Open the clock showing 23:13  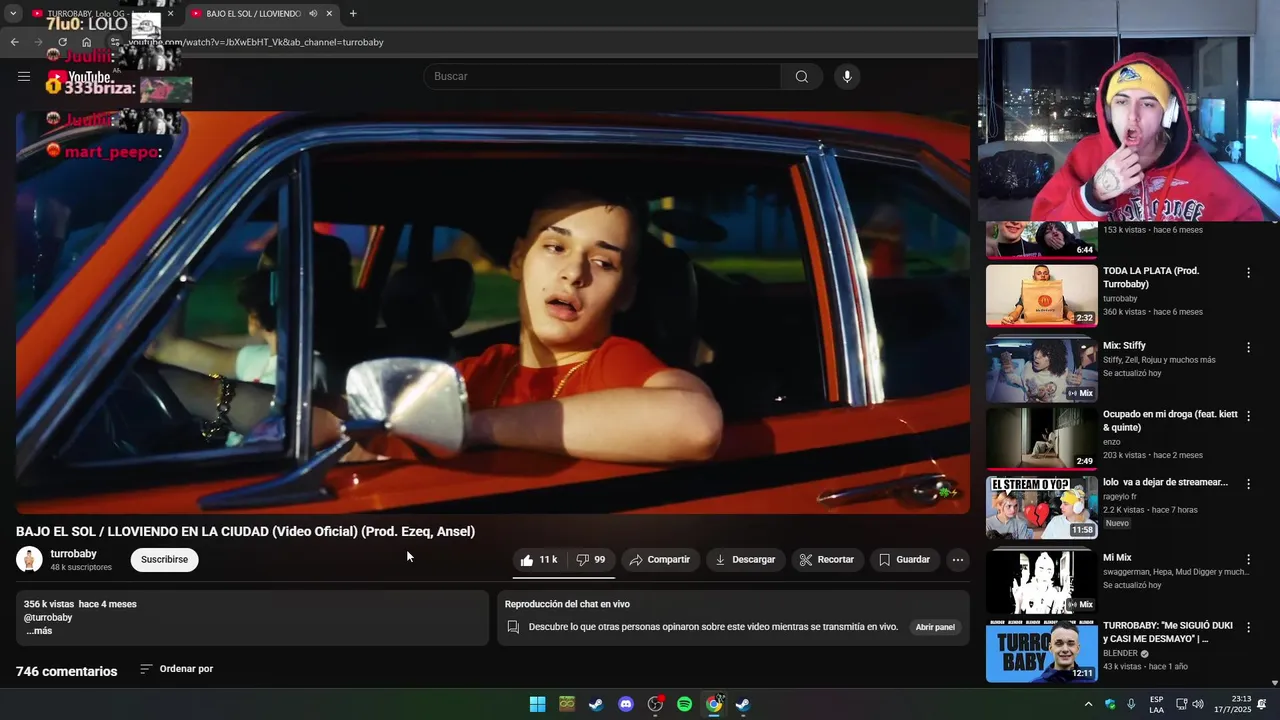(1231, 704)
